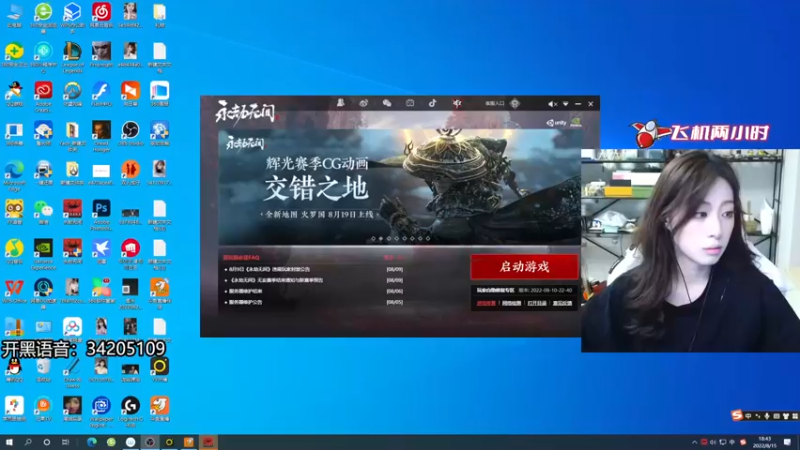The image size is (800, 450).
Task: Click the rightmost link below launch button
Action: tap(562, 303)
